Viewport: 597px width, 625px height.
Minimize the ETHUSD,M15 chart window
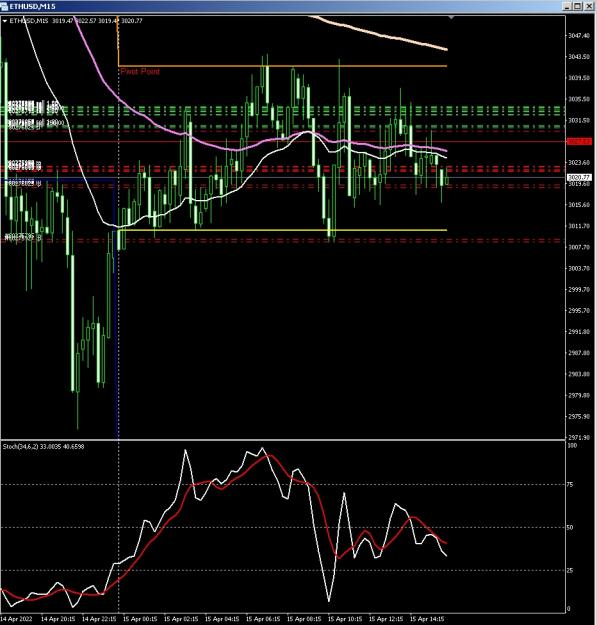pos(567,6)
